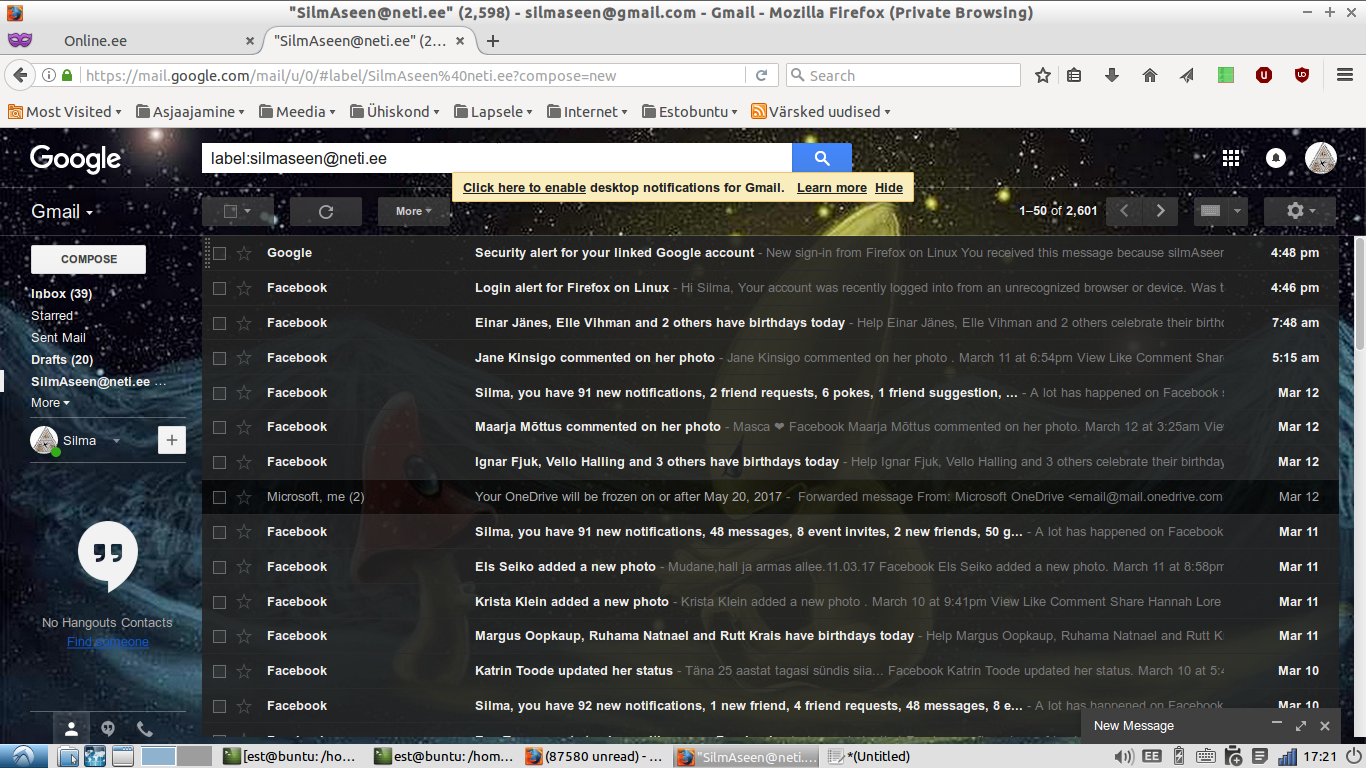Star the Login alert for Firefox email

click(244, 288)
